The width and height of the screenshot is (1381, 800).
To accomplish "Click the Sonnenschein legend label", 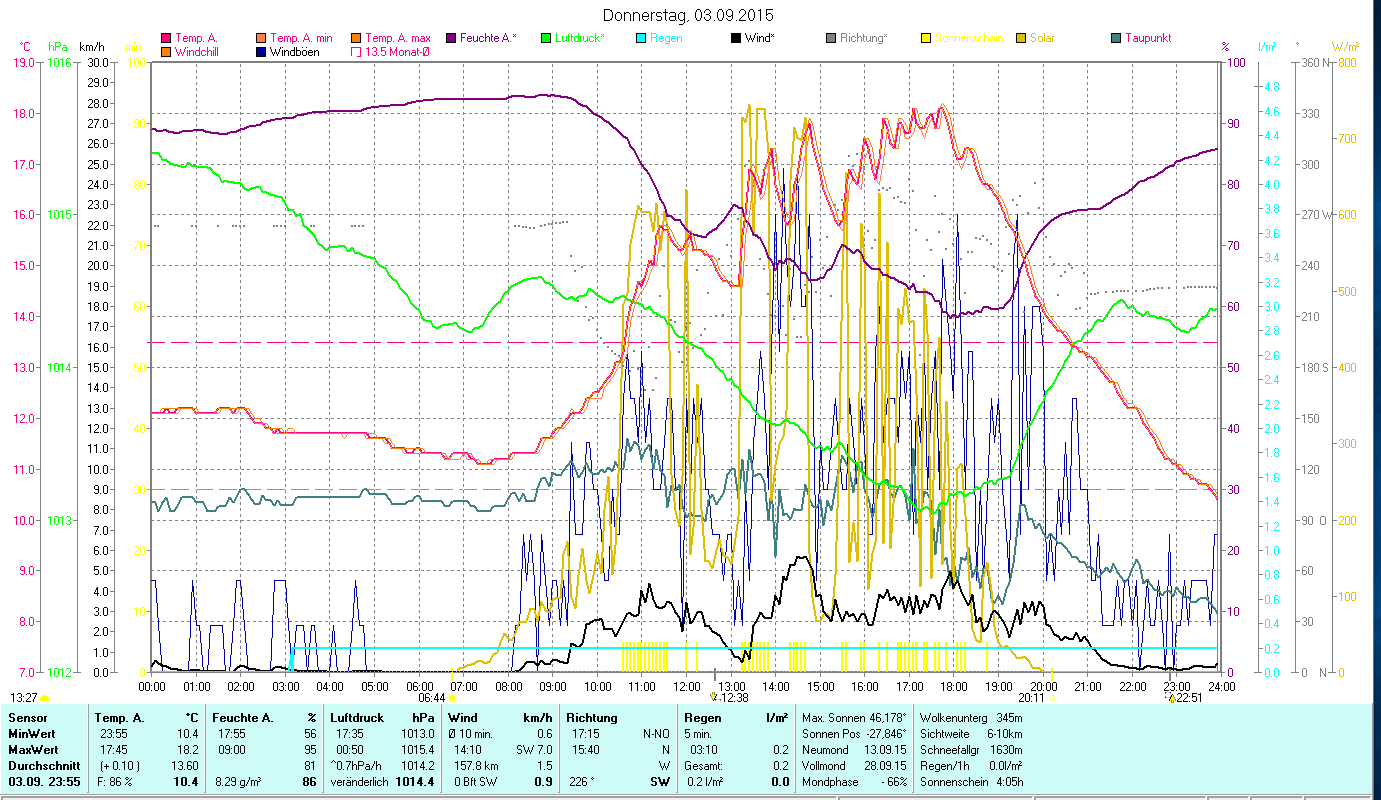I will [968, 38].
